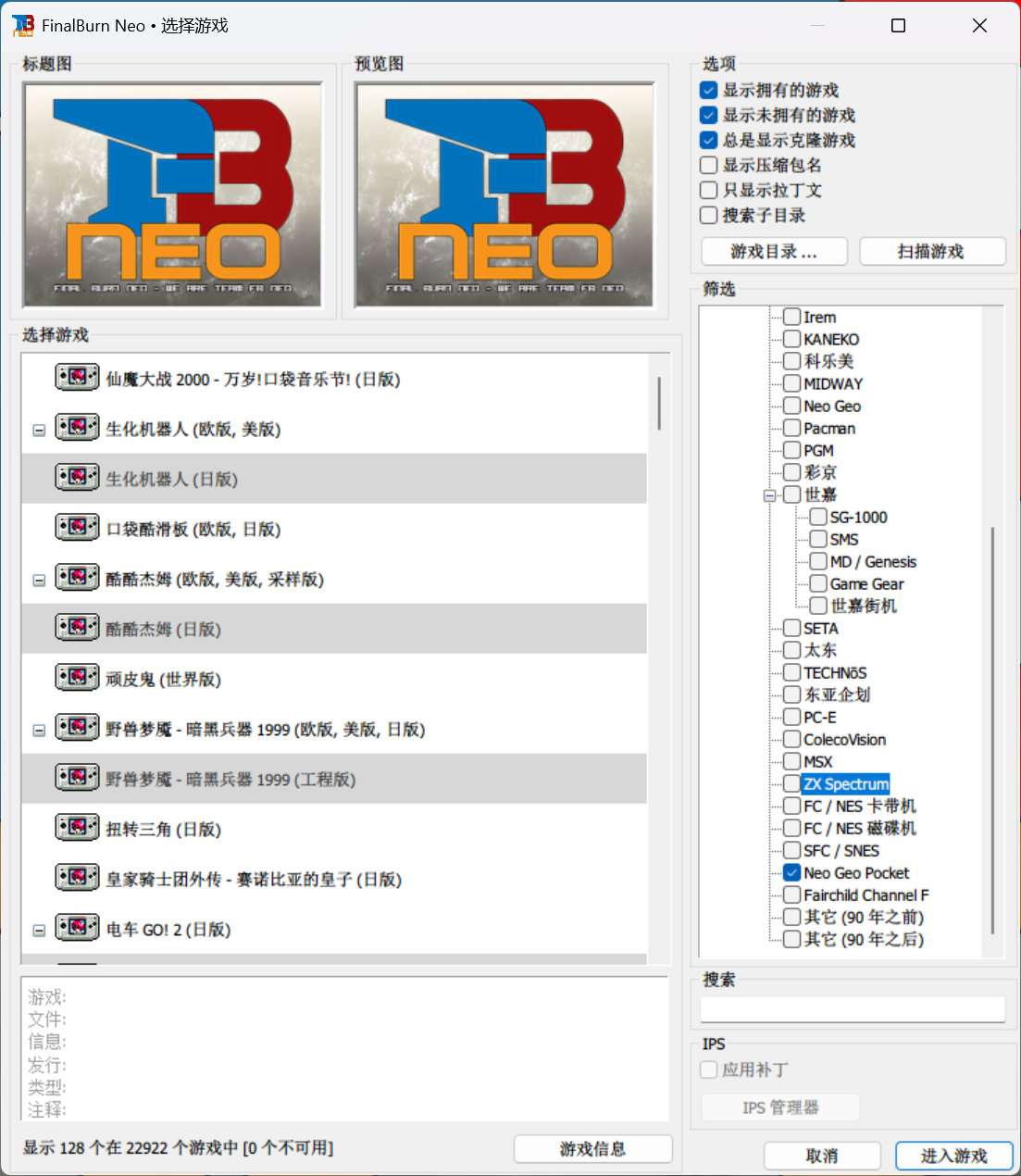Check the 其它 (90 年之前) filter box

[x=792, y=917]
